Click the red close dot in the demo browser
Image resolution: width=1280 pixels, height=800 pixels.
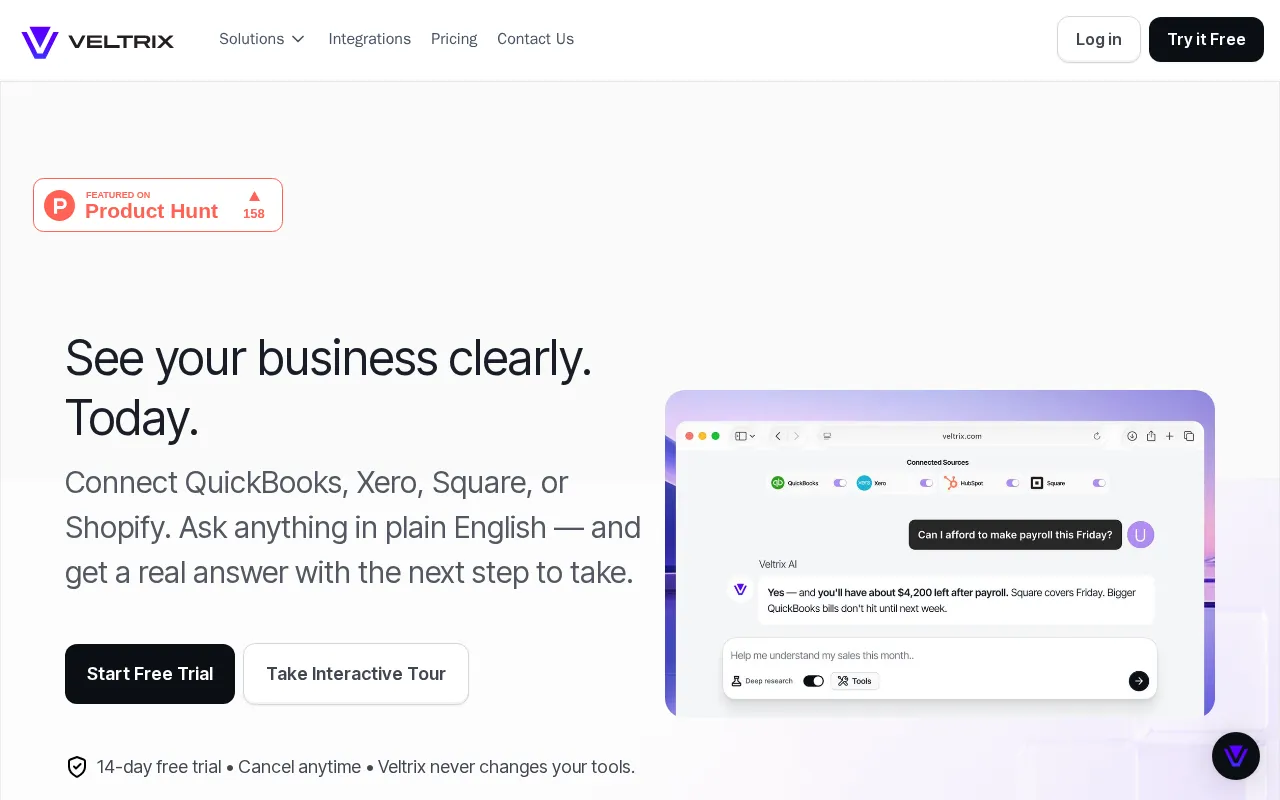coord(689,436)
